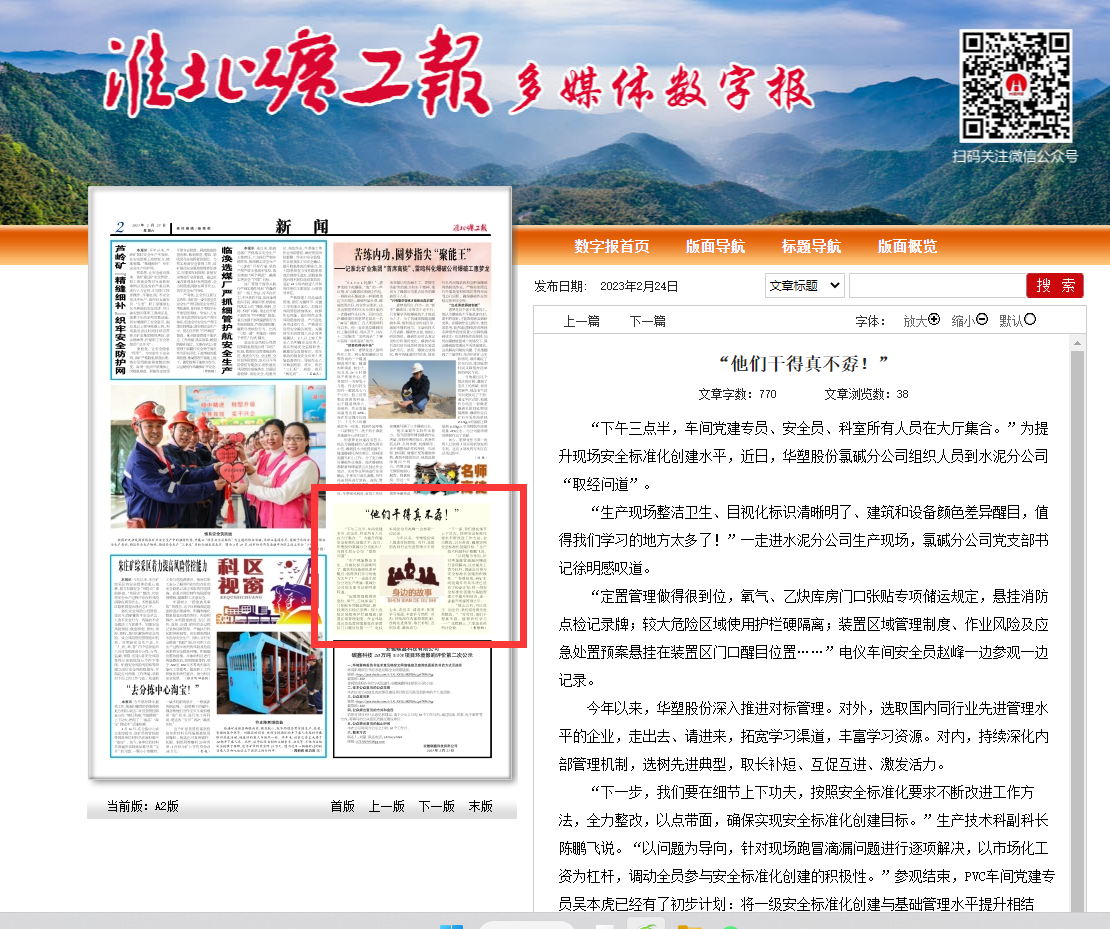
Task: Go to 数字报首页 in navigation bar
Action: tap(611, 247)
